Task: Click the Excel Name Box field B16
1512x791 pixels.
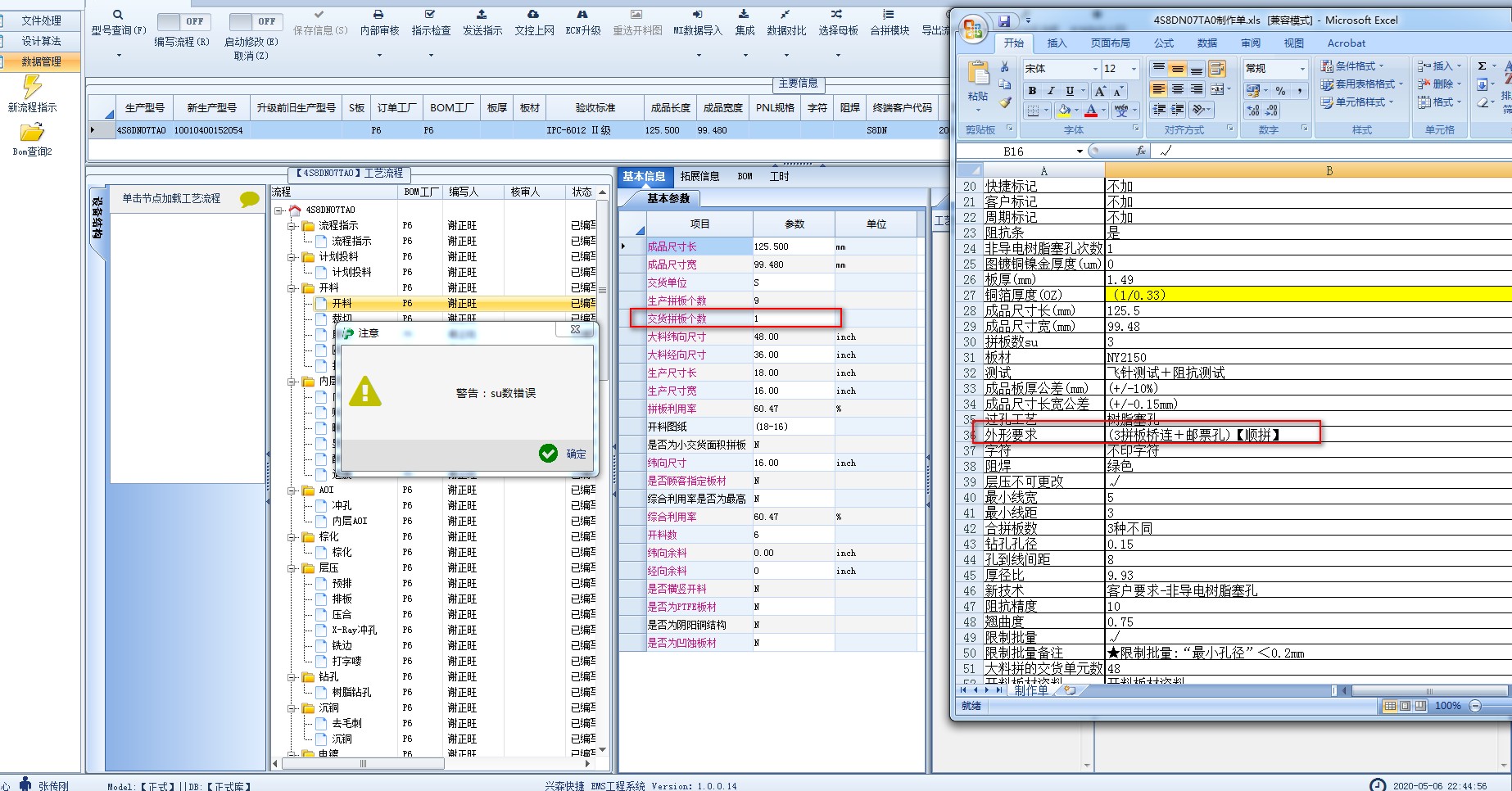Action: click(x=1014, y=151)
